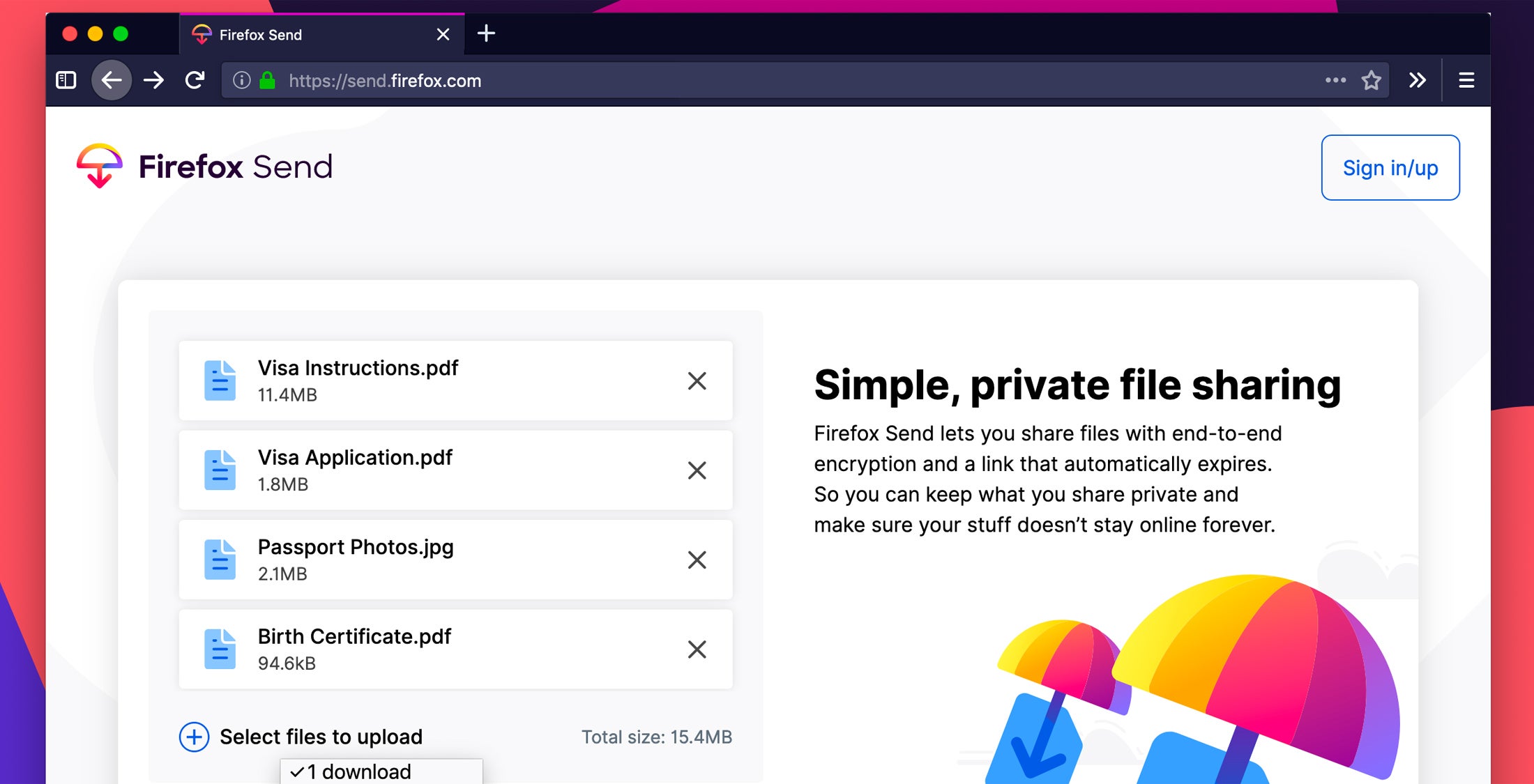Click the 1.8MB file size
Viewport: 1534px width, 784px height.
point(283,484)
